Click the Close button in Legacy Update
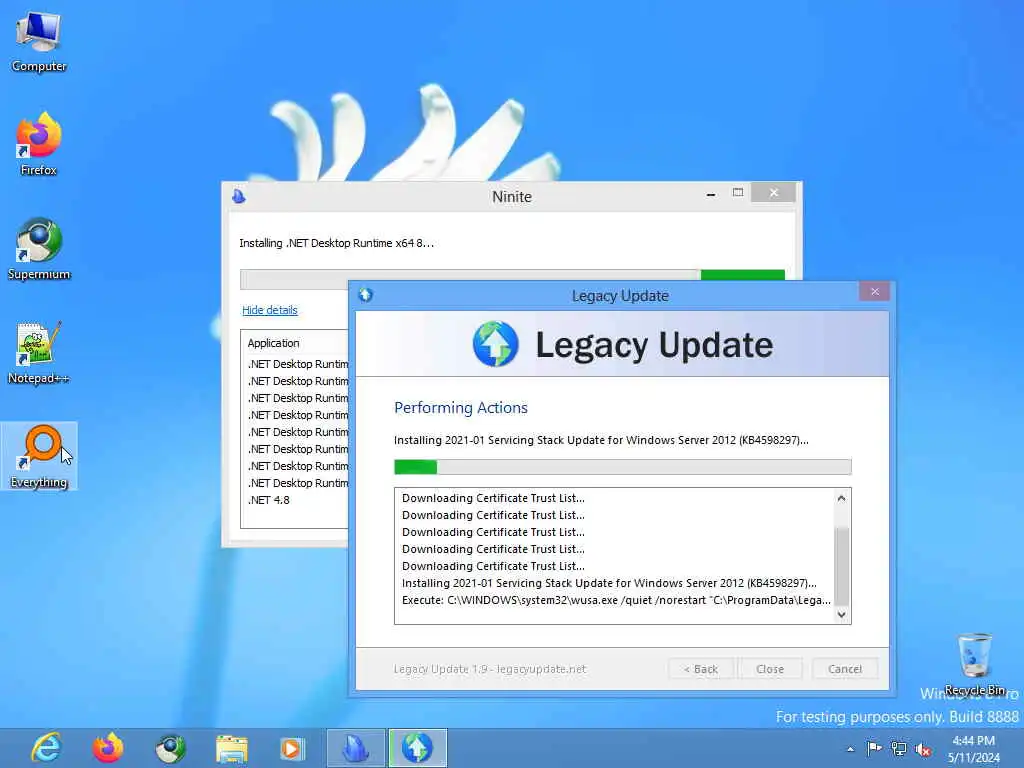 click(769, 669)
